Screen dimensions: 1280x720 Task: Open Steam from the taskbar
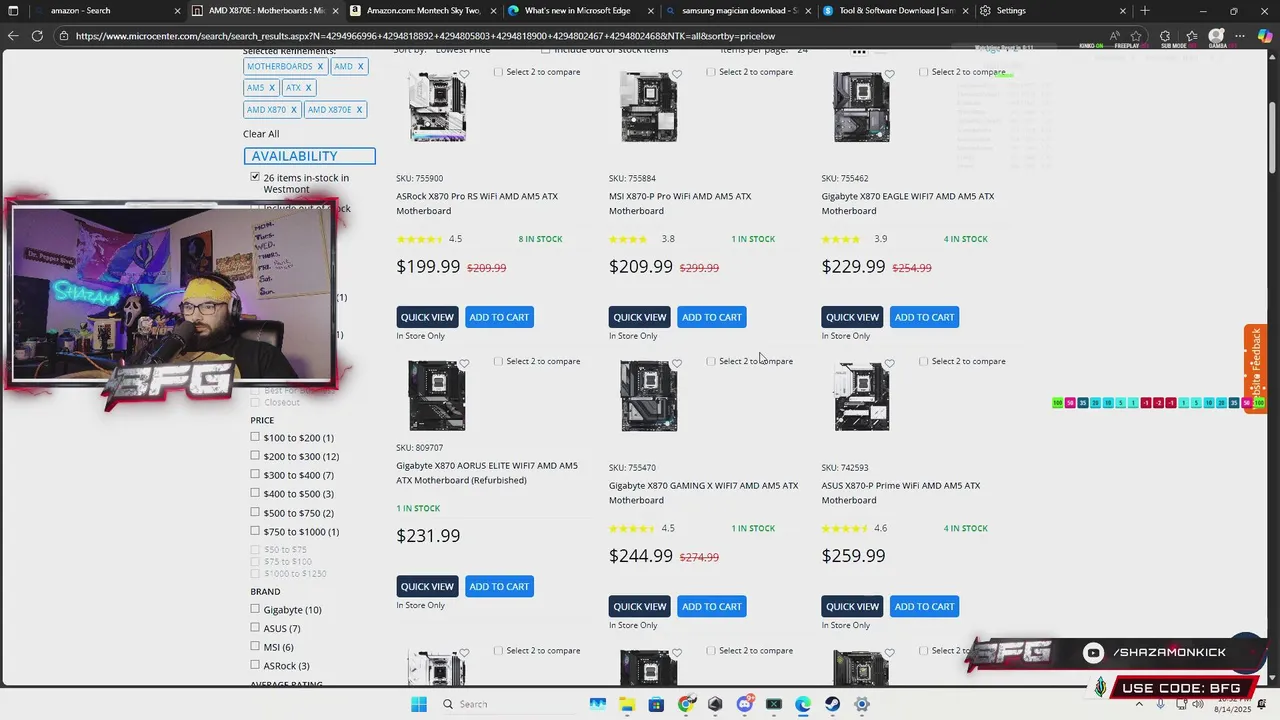832,704
